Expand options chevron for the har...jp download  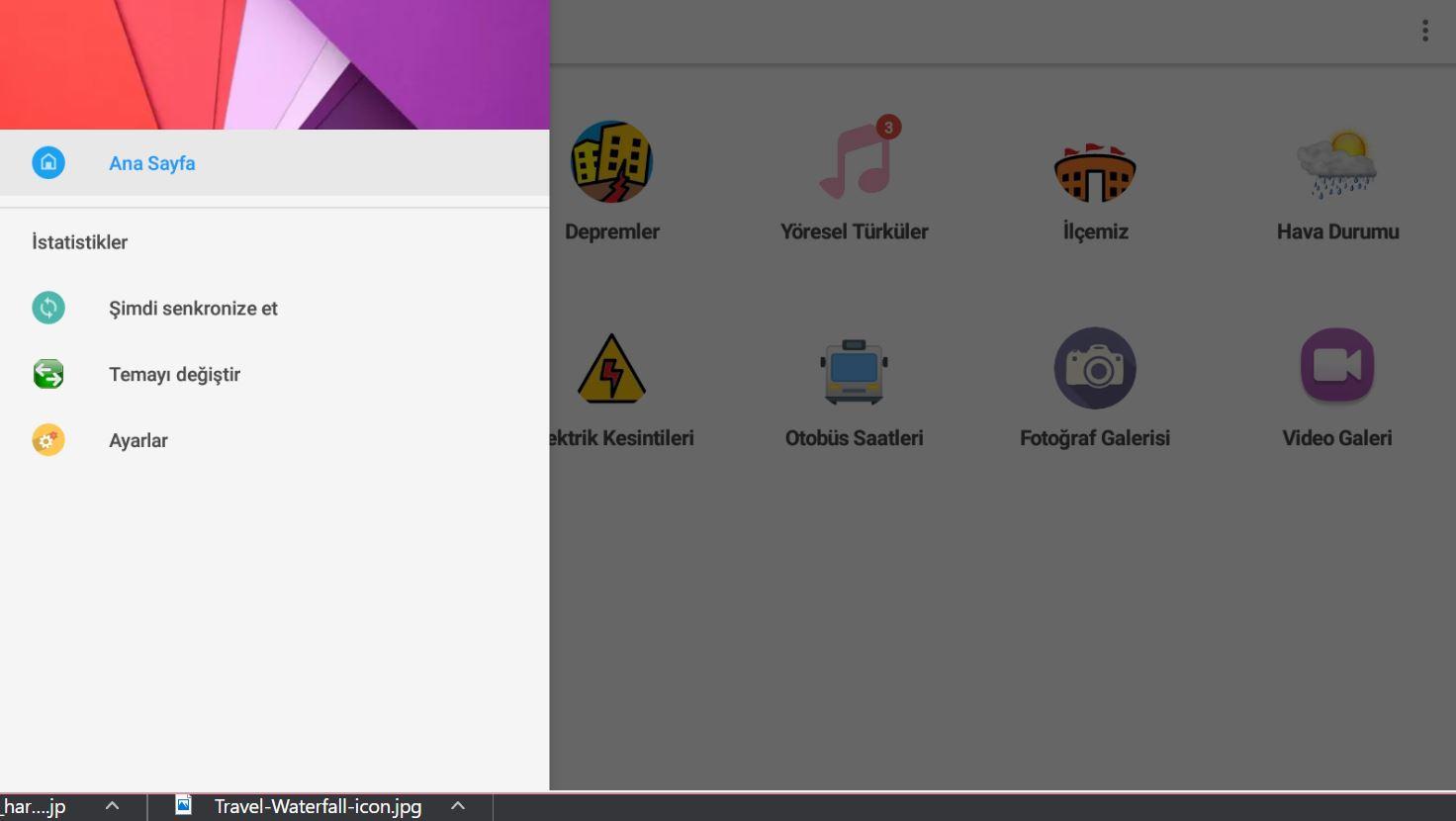coord(112,806)
